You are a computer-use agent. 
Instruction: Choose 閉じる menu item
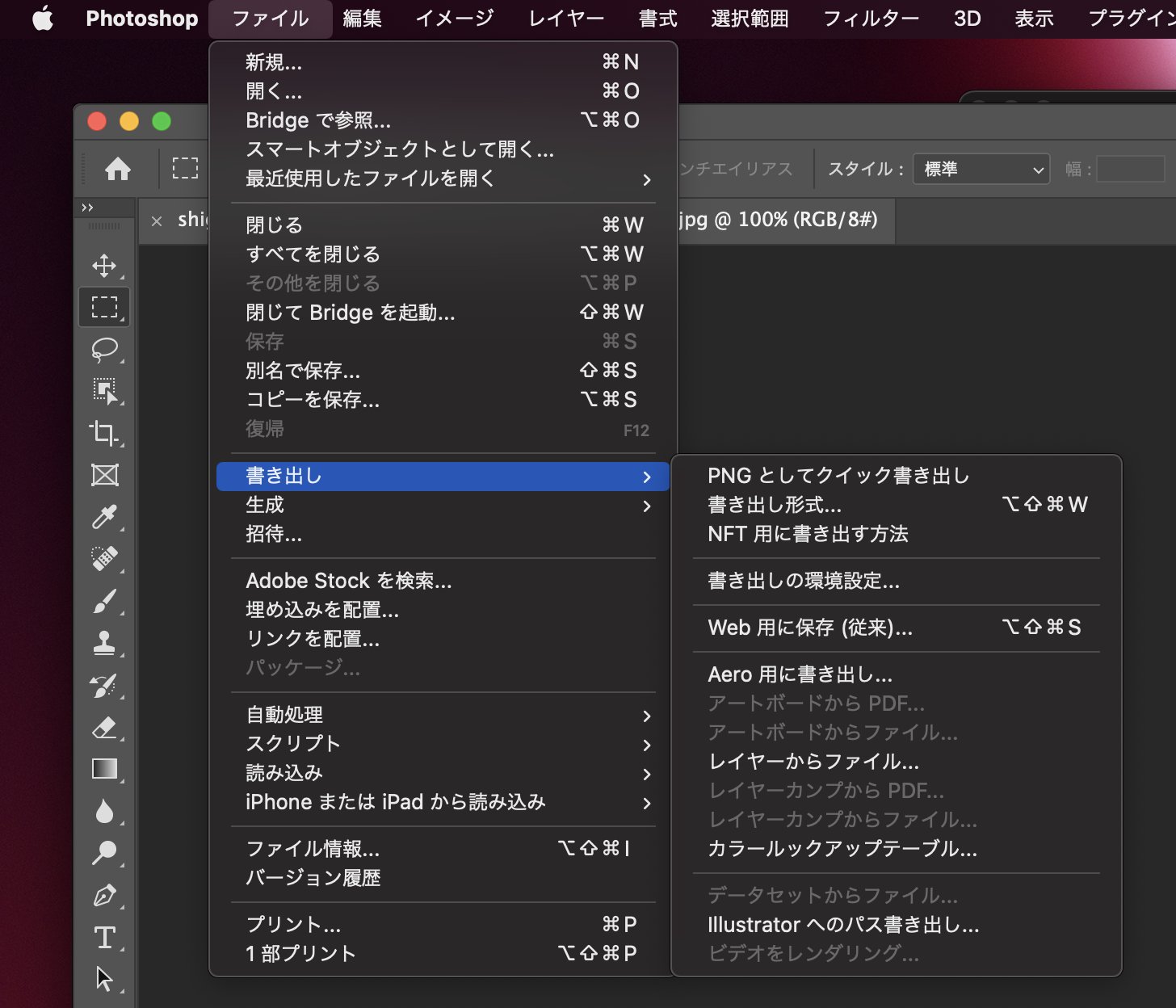(x=443, y=225)
